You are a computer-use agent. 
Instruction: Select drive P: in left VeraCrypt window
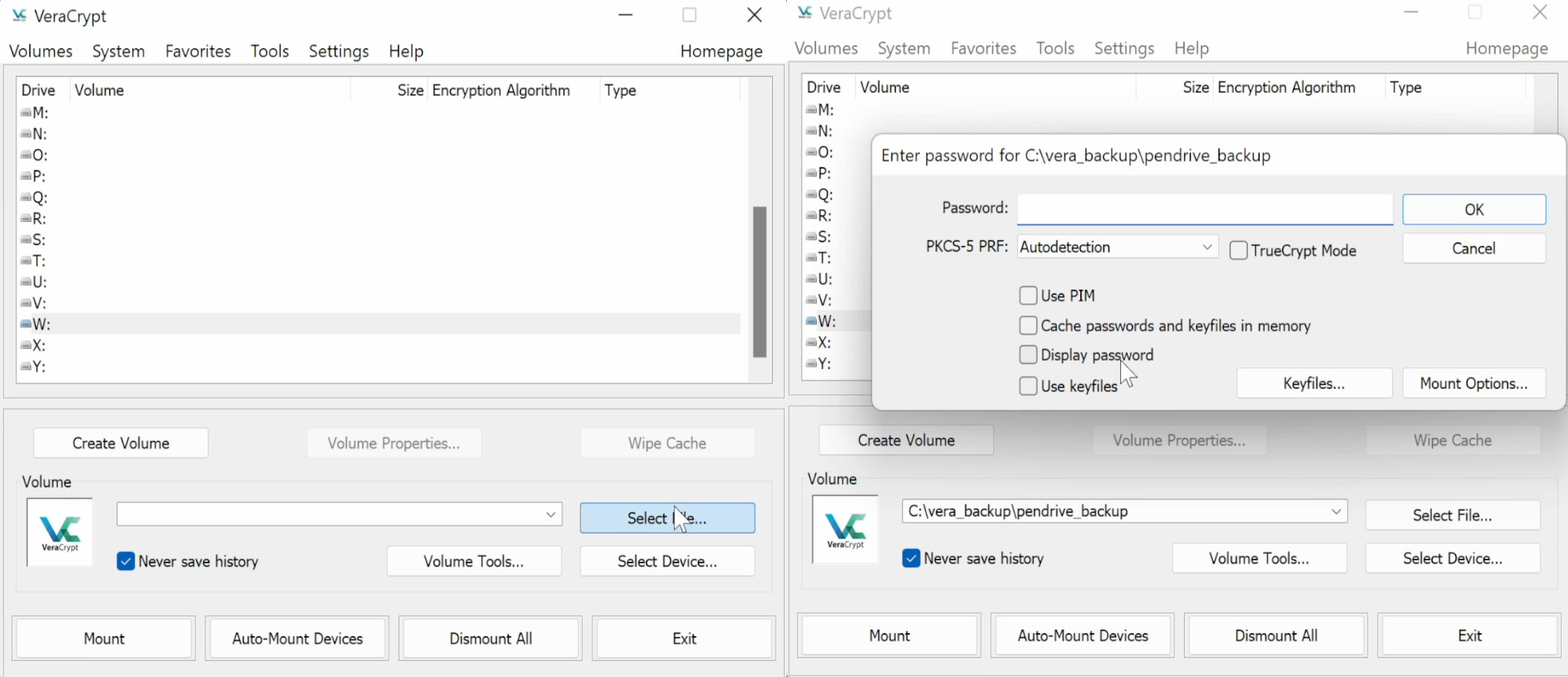tap(33, 176)
